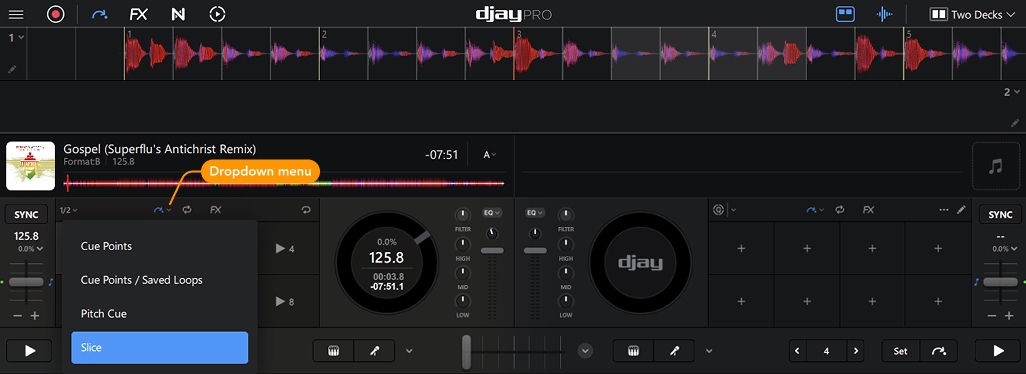This screenshot has height=374, width=1026.
Task: Seek in deck 1 overview waveform strip
Action: tap(284, 184)
